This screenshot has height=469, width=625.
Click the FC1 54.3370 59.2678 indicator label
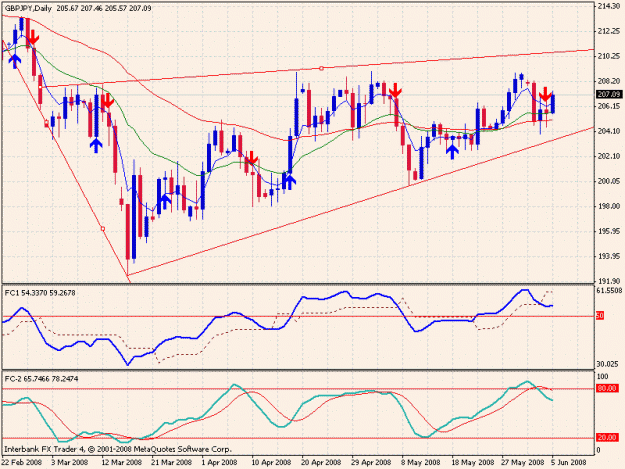40,293
